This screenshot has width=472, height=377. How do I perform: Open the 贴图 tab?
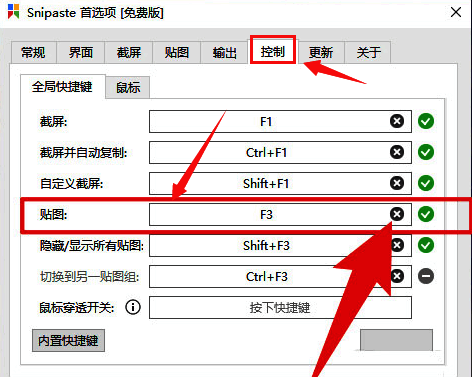(177, 52)
